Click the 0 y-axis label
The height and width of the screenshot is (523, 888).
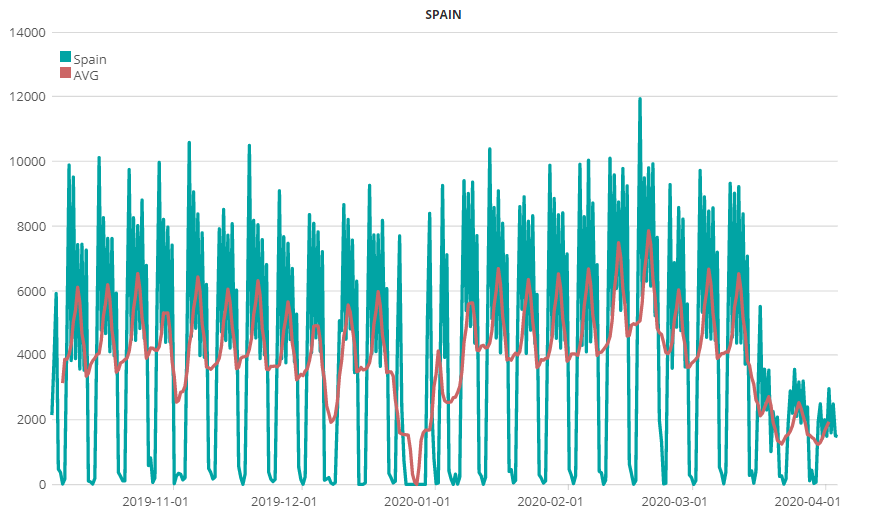point(42,485)
